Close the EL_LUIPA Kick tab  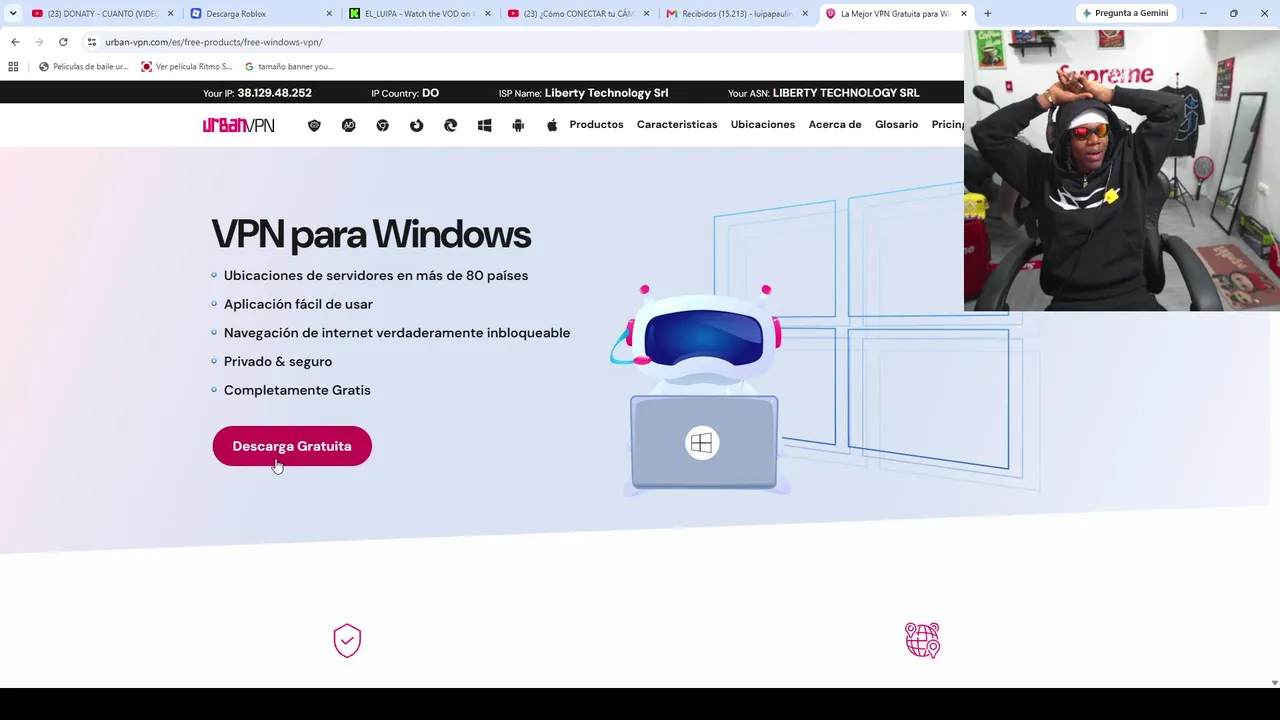pyautogui.click(x=488, y=14)
